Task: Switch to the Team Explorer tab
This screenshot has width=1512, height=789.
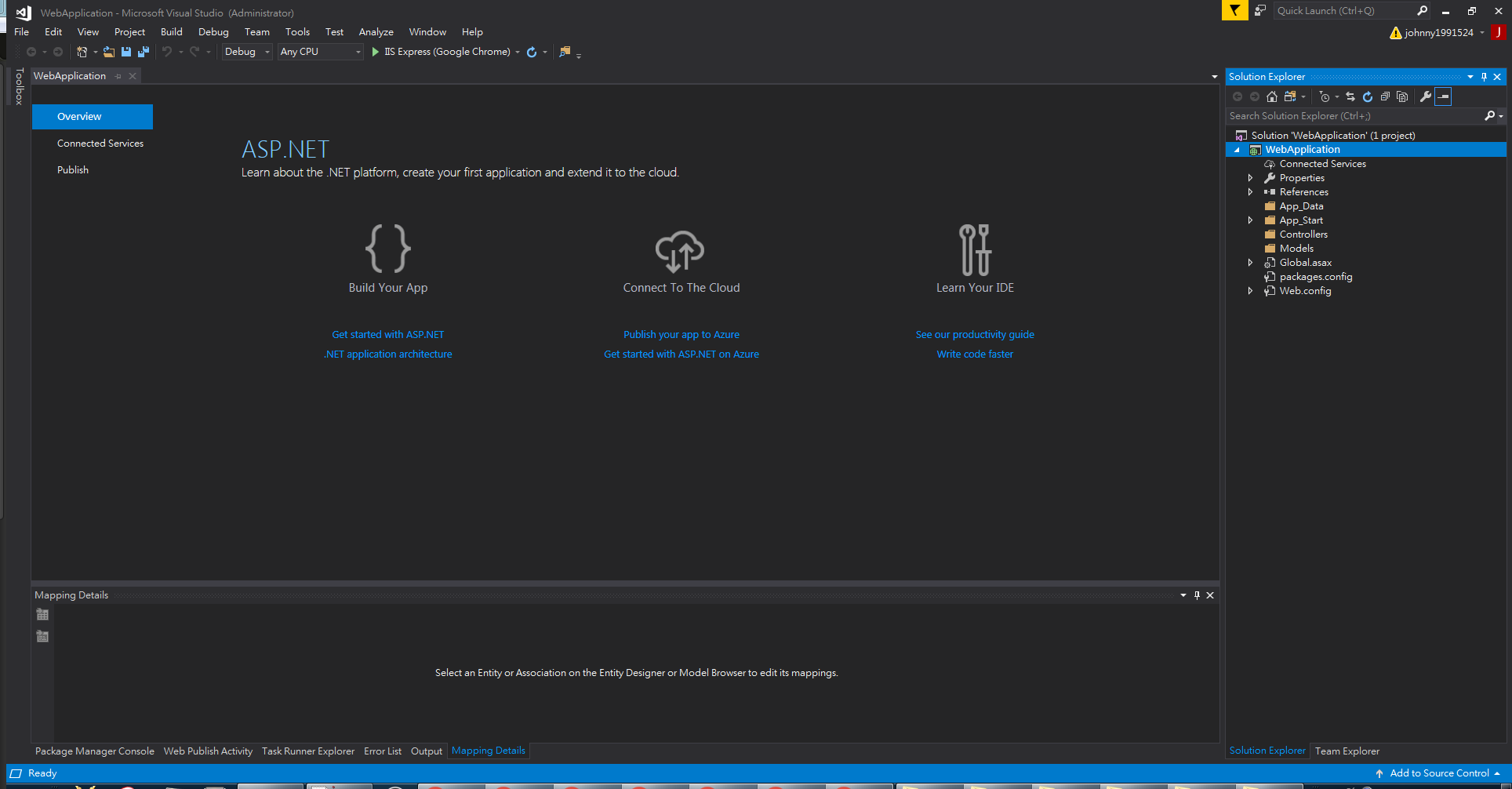Action: coord(1347,751)
